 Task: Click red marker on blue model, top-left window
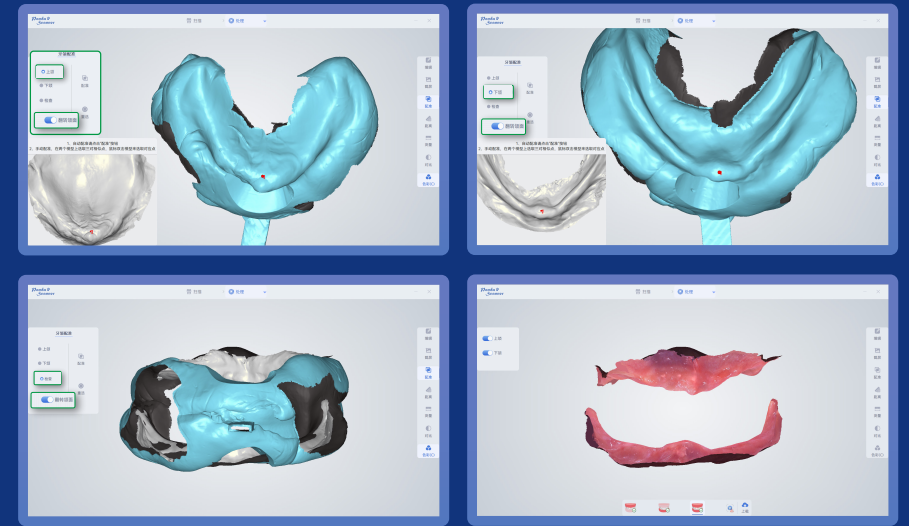(x=263, y=176)
